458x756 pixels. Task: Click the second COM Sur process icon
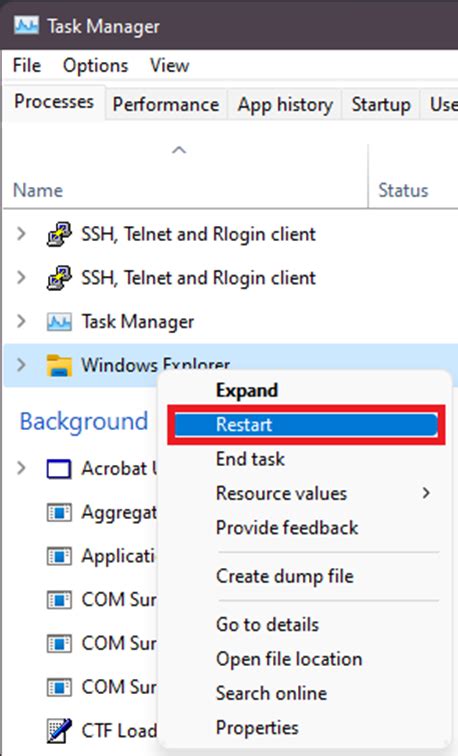tap(59, 643)
